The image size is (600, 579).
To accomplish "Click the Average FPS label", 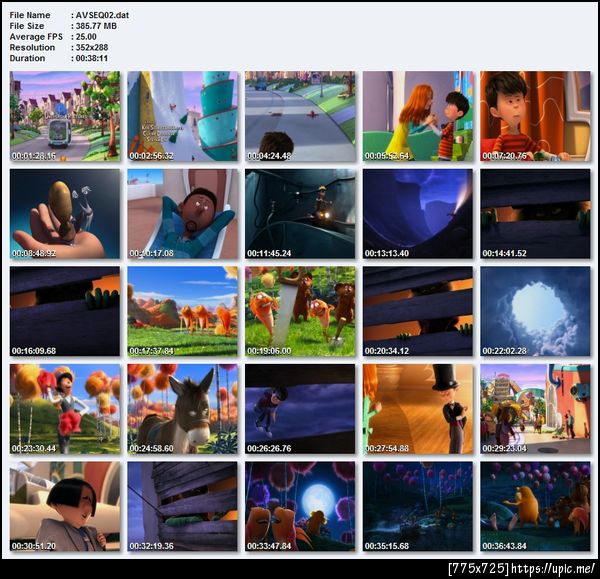I will pos(36,37).
